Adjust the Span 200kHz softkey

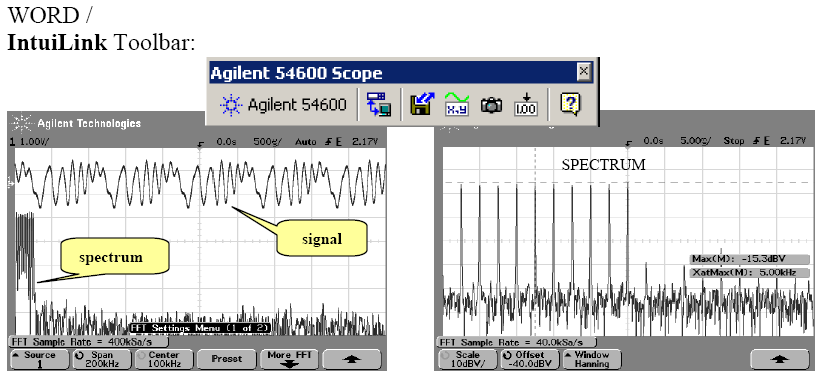click(102, 360)
